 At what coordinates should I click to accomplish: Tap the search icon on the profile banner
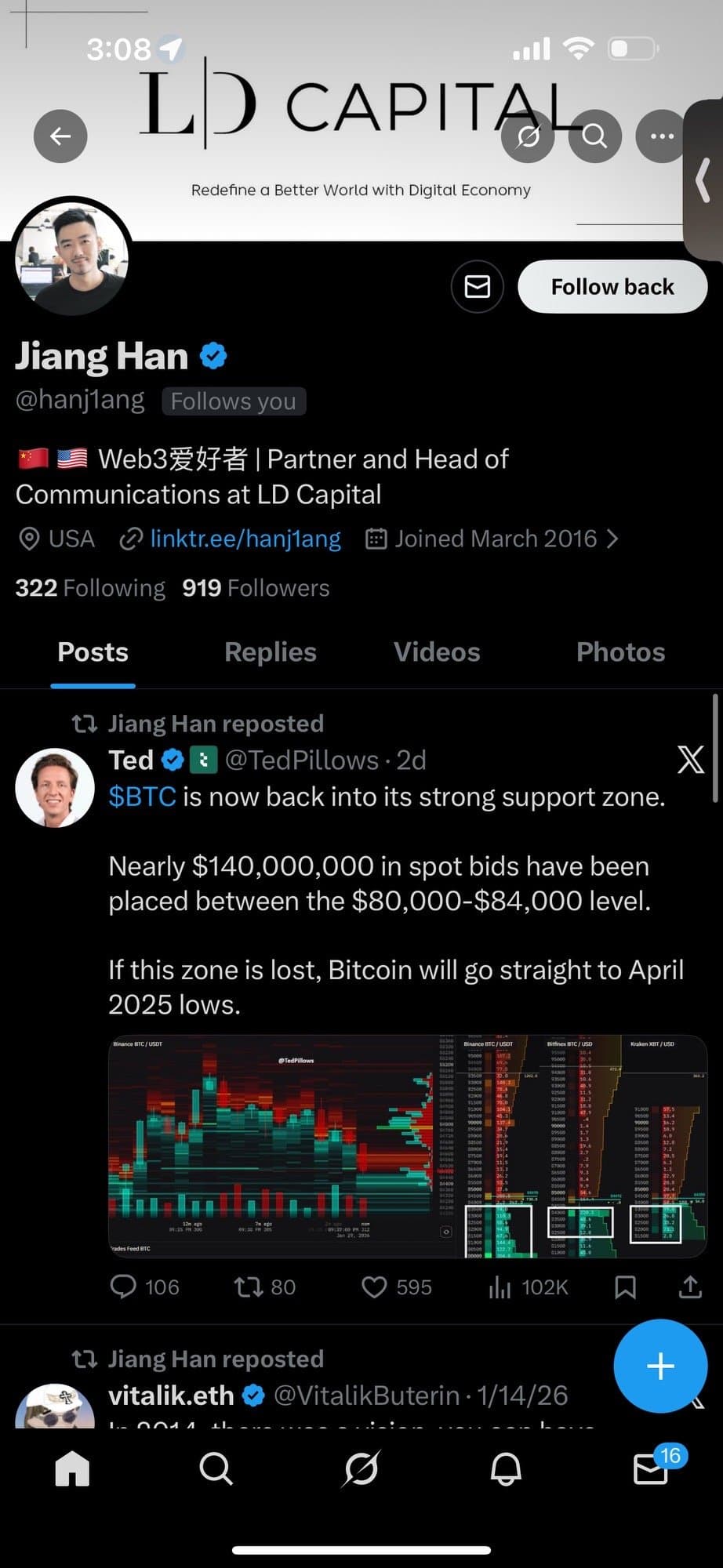coord(594,136)
